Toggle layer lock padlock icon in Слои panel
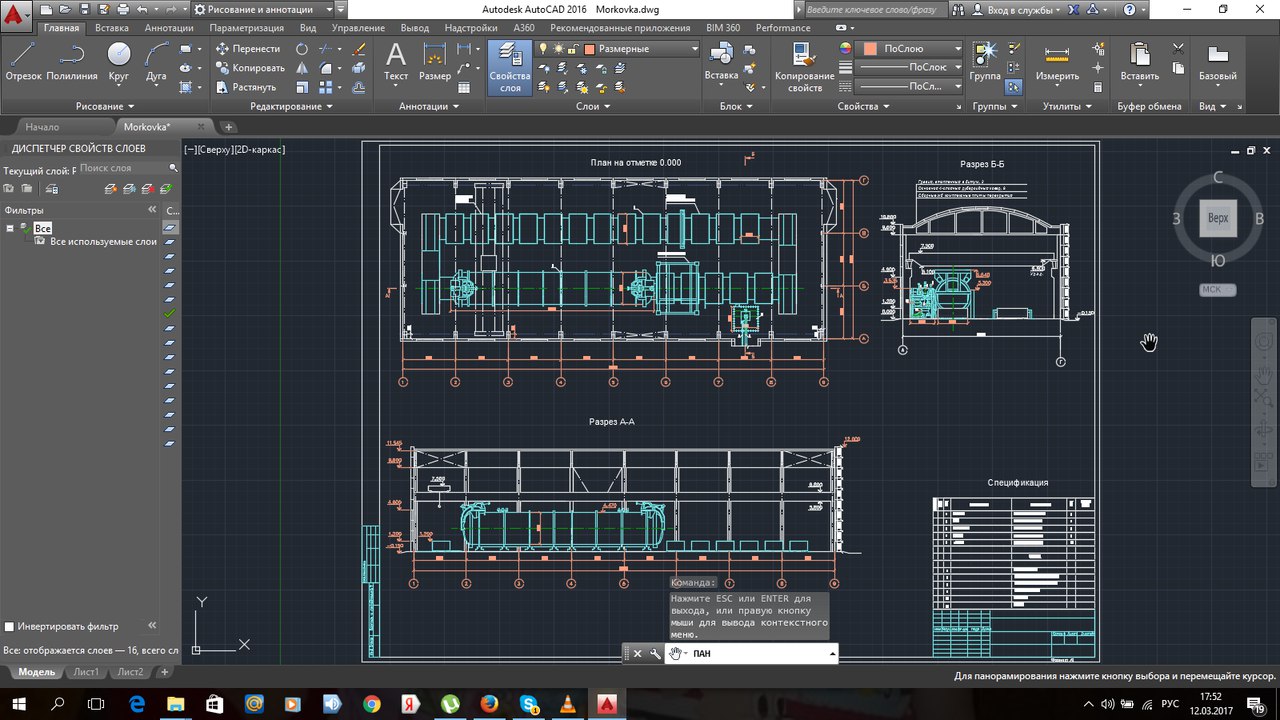 click(573, 49)
